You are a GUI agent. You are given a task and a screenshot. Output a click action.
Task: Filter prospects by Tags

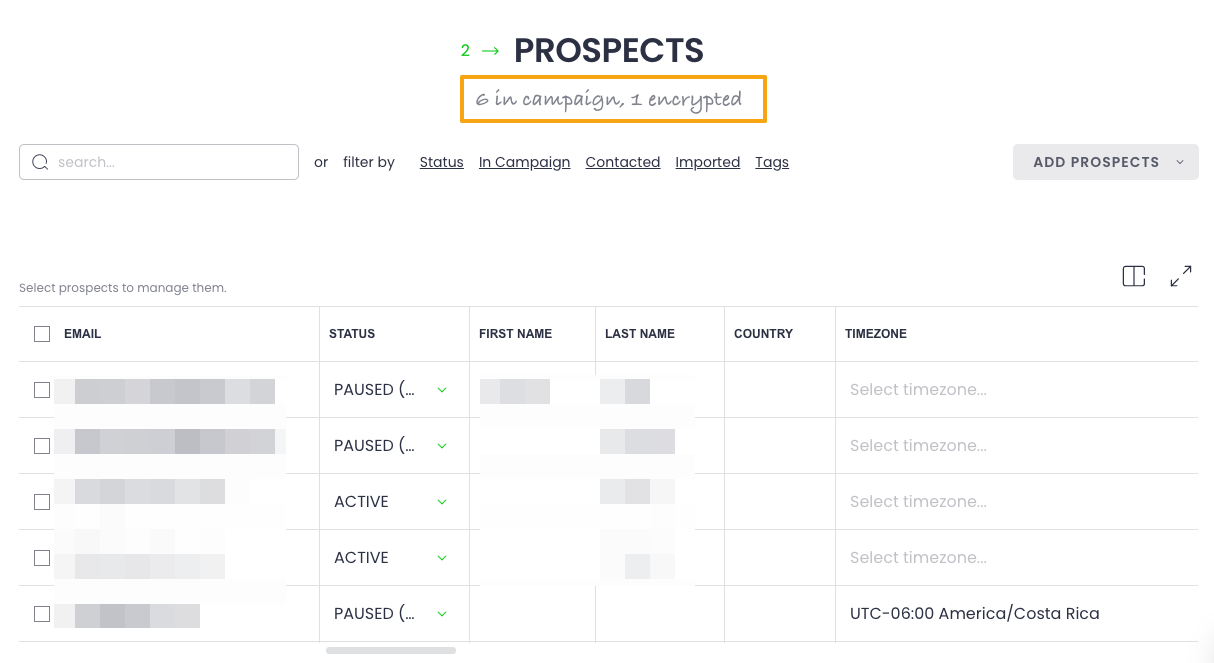771,162
